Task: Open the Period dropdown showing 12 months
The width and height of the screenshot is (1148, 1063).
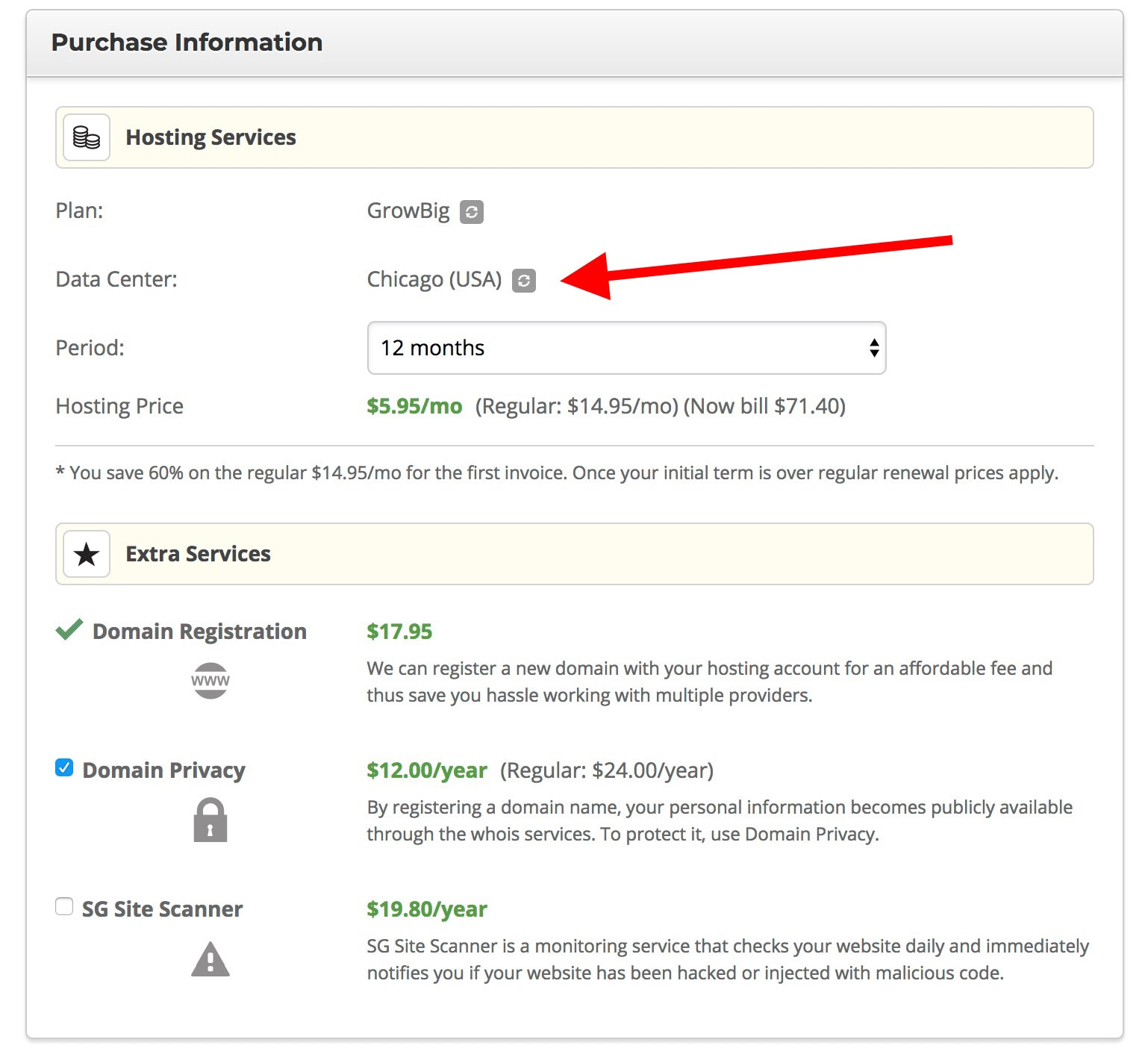Action: tap(626, 348)
